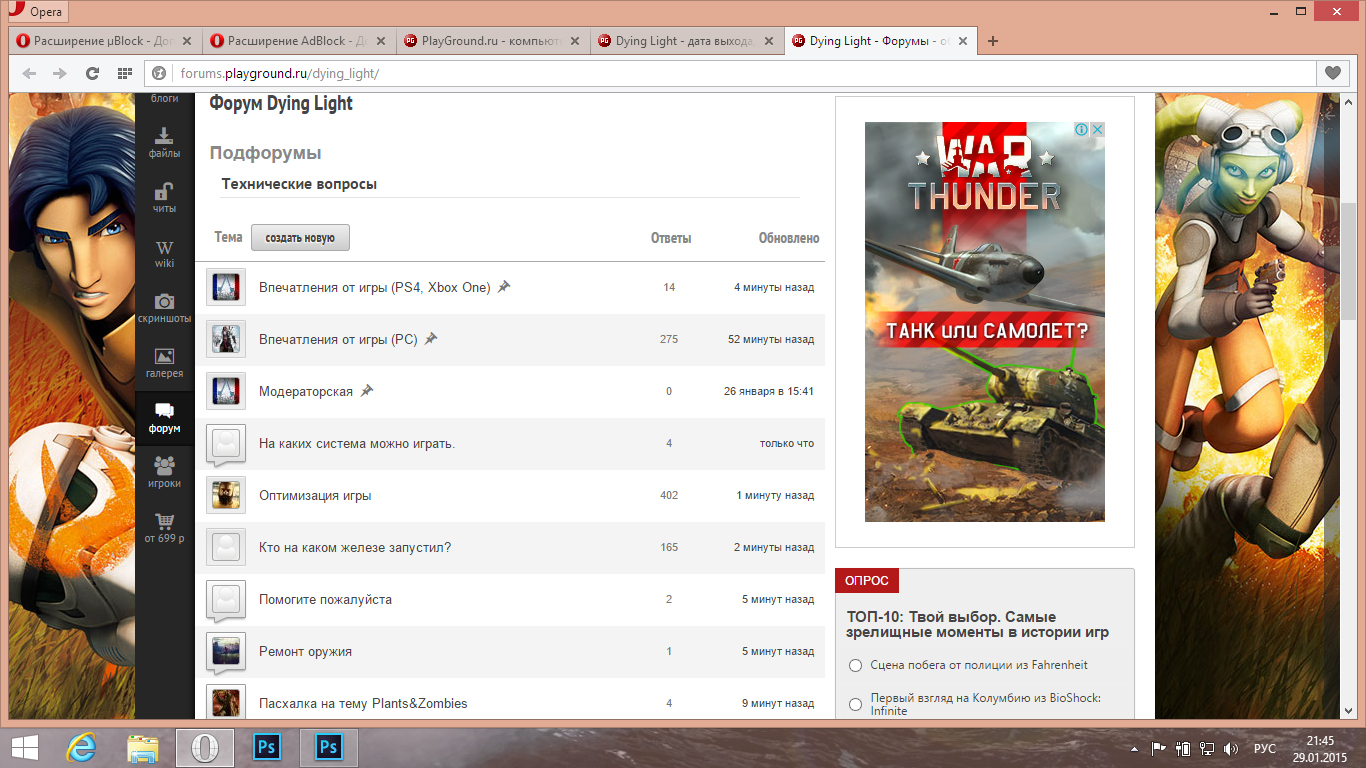Click the 52 минуты назад timestamp
The width and height of the screenshot is (1366, 768).
pyautogui.click(x=771, y=340)
